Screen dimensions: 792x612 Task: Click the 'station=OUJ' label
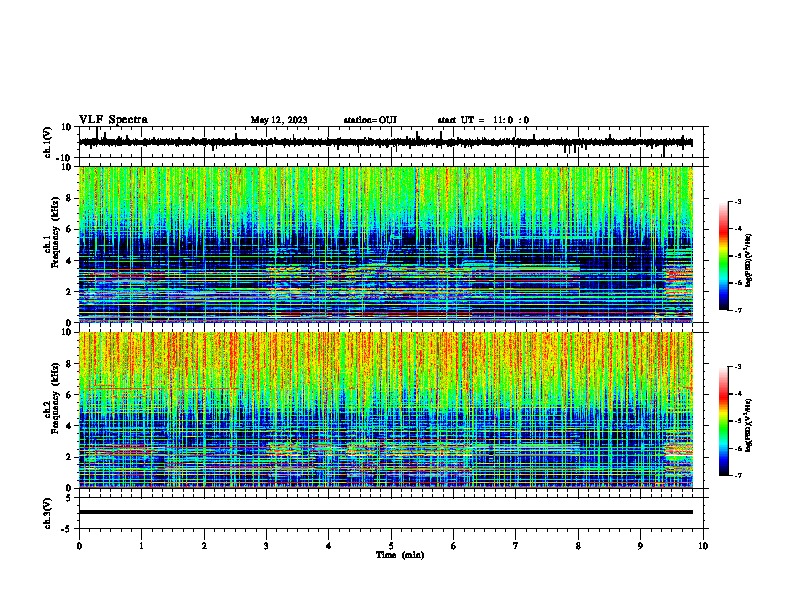tap(370, 120)
